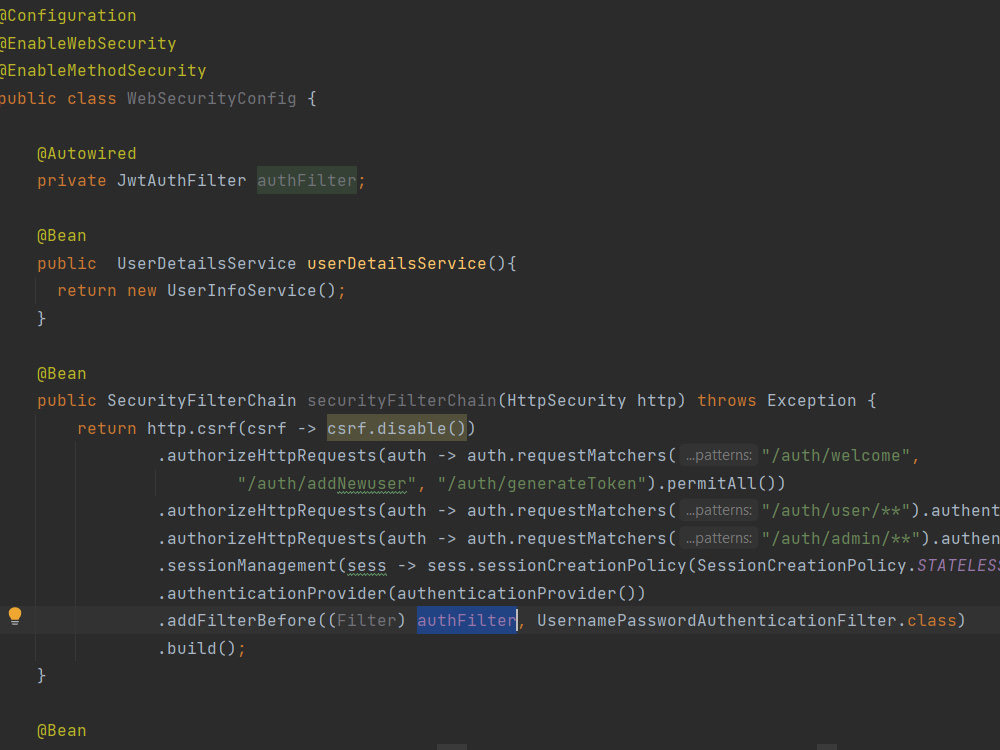This screenshot has width=1000, height=750.
Task: Click the patterns hint before "/auth/welcome"
Action: tap(719, 455)
